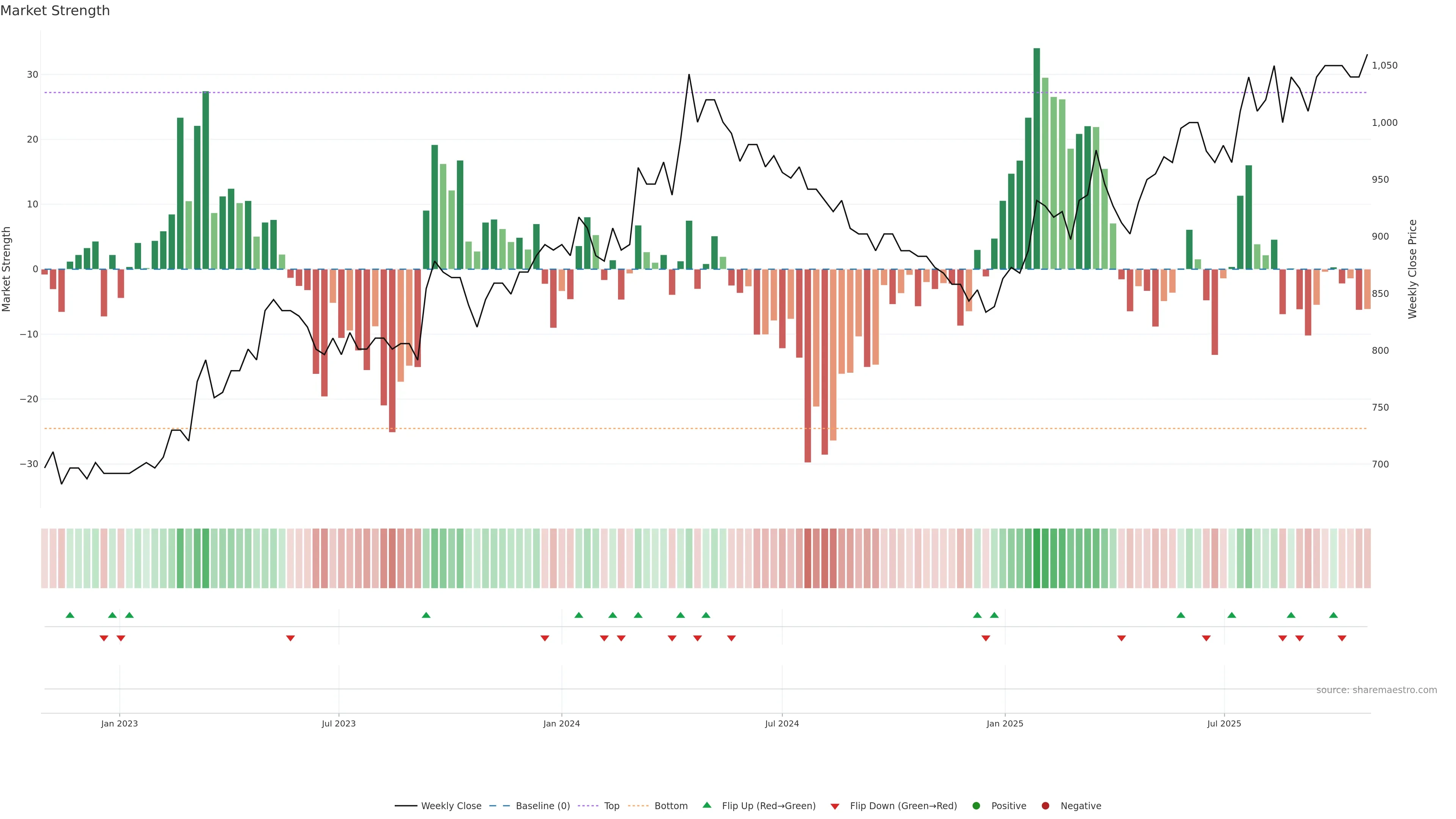Click the green Positive dot in legend

[x=976, y=806]
